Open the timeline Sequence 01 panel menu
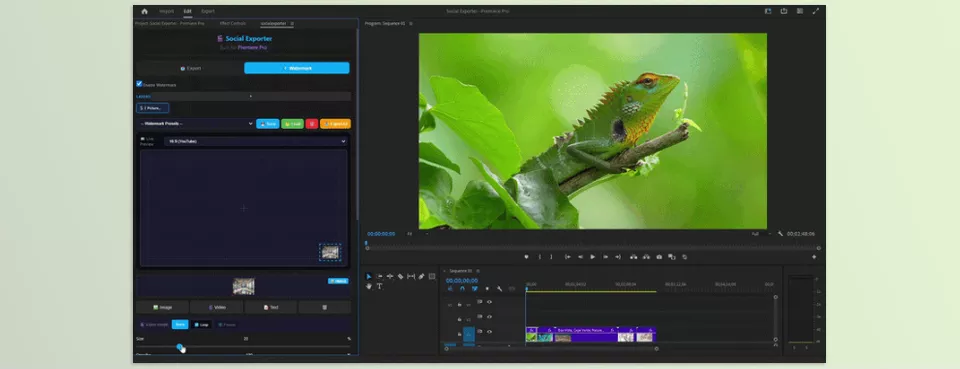 [478, 270]
